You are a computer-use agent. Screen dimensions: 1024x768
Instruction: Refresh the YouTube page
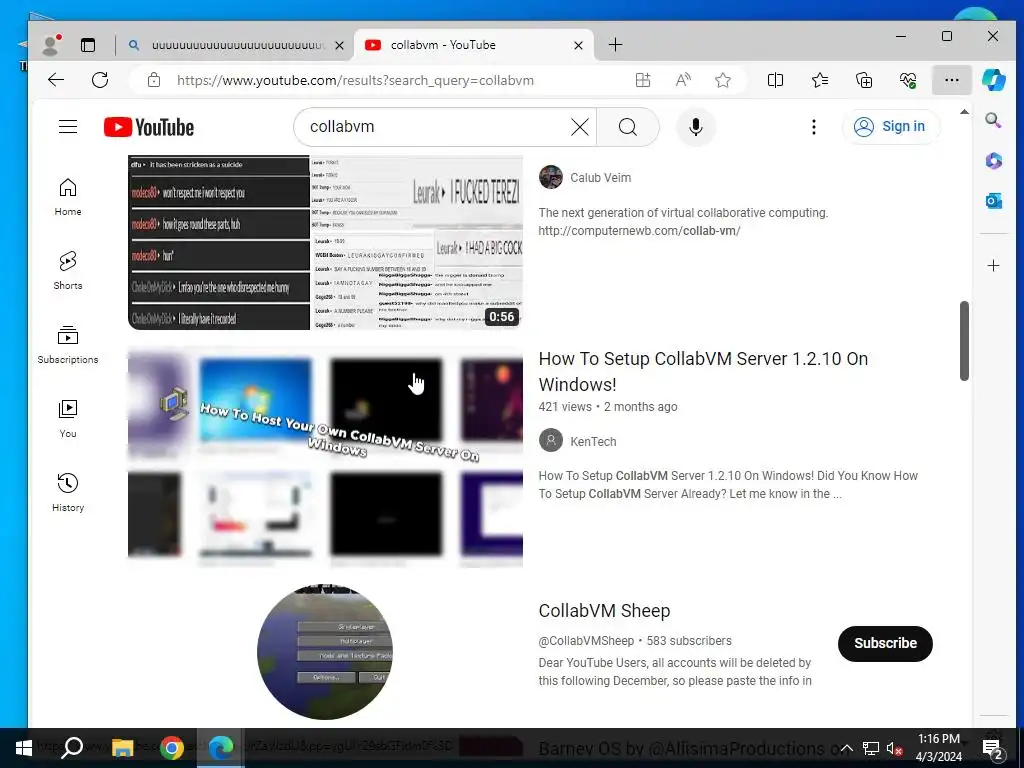[100, 80]
